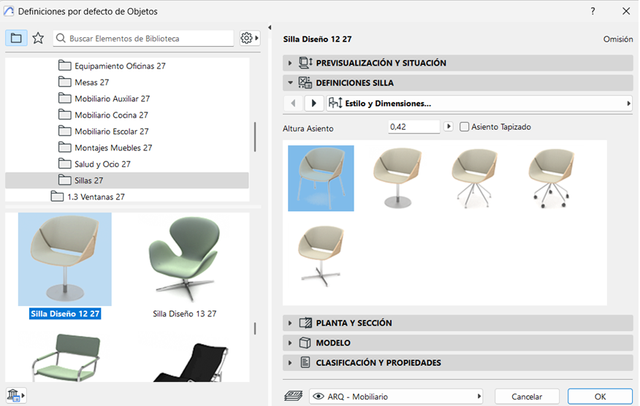Screen dimensions: 640x406
Task: Click the OK button
Action: tap(600, 396)
